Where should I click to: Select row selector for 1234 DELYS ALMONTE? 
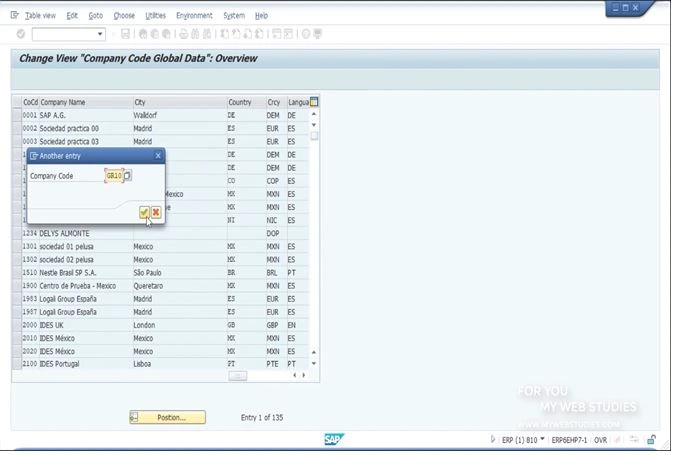point(17,233)
